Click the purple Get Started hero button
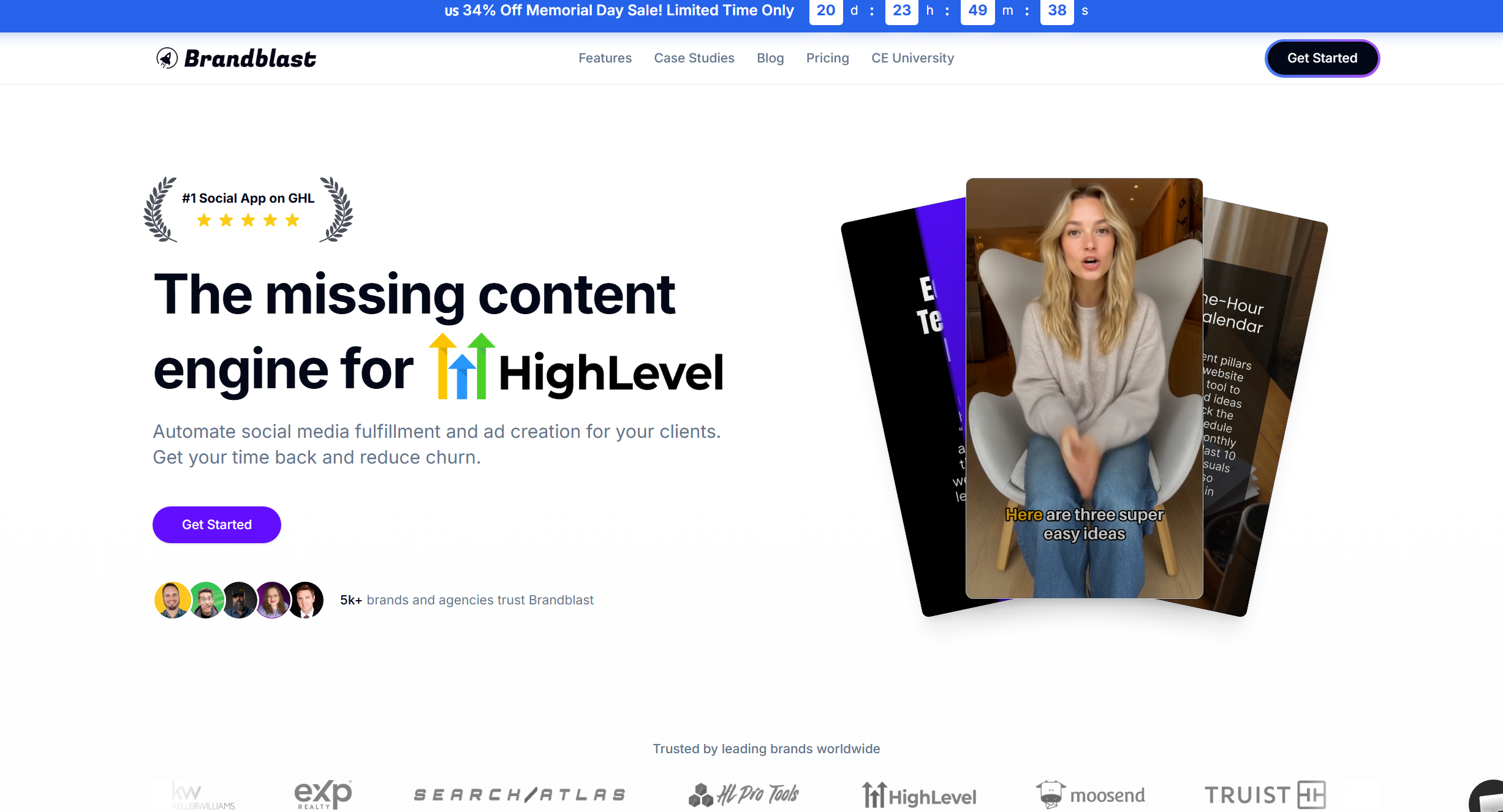 (x=217, y=525)
